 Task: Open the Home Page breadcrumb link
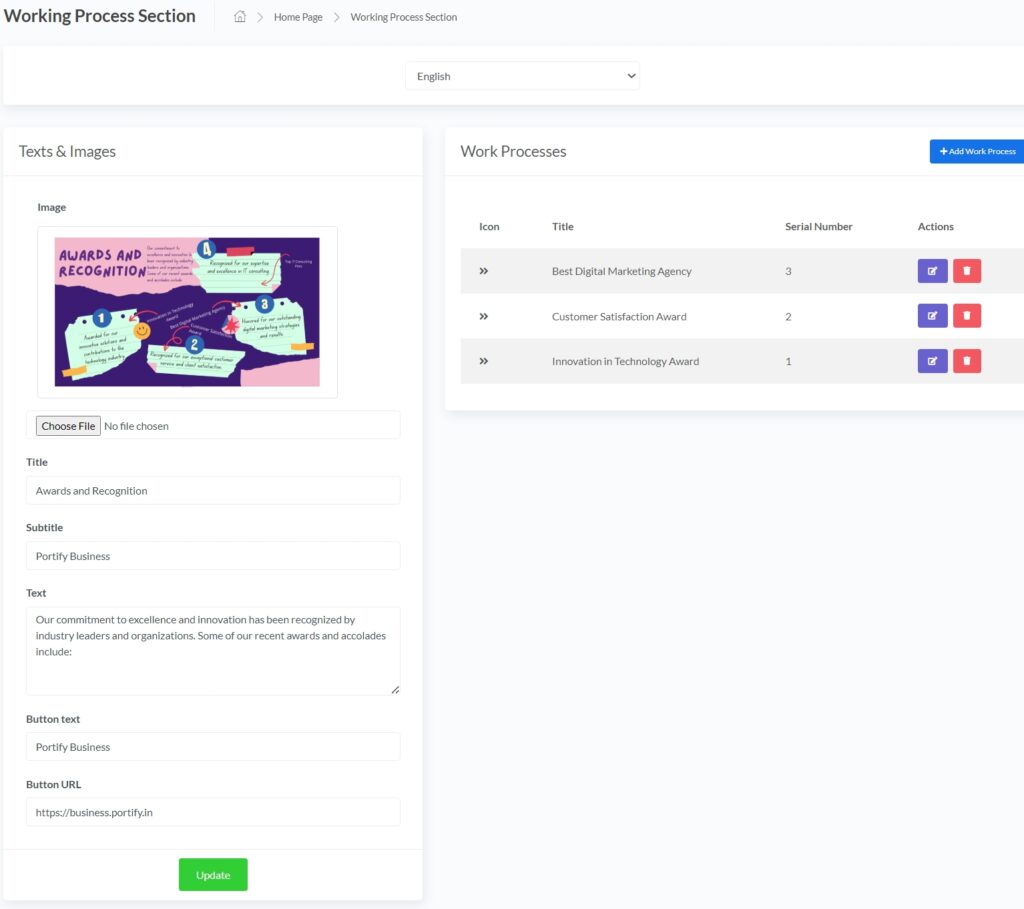298,17
